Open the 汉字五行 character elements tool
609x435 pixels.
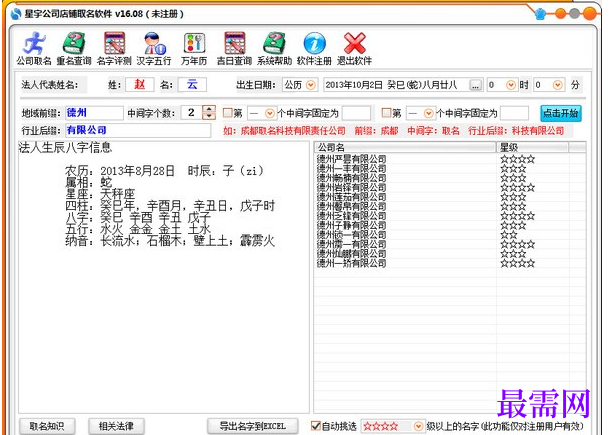[154, 49]
